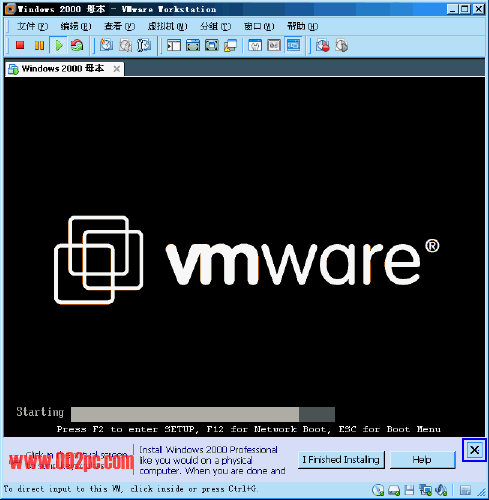Image resolution: width=489 pixels, height=500 pixels.
Task: Close the Windows 2000 母本 tab
Action: coord(117,69)
